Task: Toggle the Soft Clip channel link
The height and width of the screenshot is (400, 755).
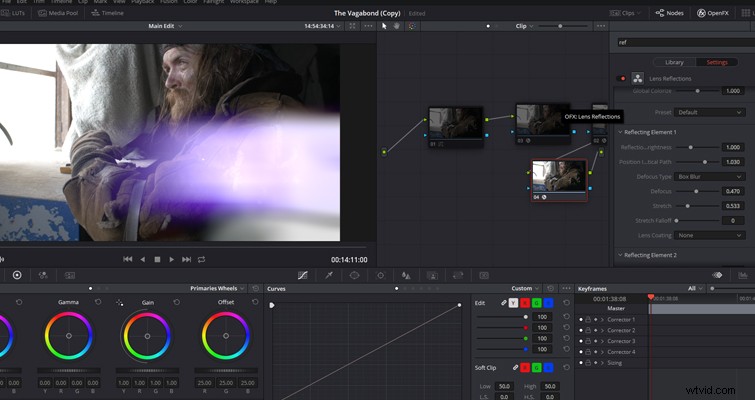Action: tap(515, 367)
